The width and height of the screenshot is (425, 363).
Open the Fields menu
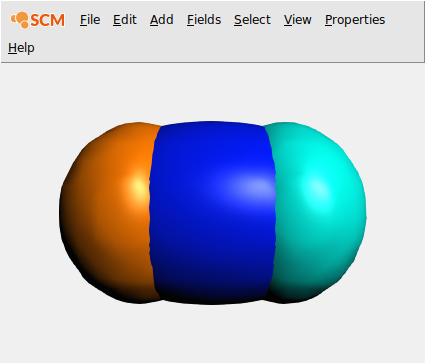pos(204,20)
